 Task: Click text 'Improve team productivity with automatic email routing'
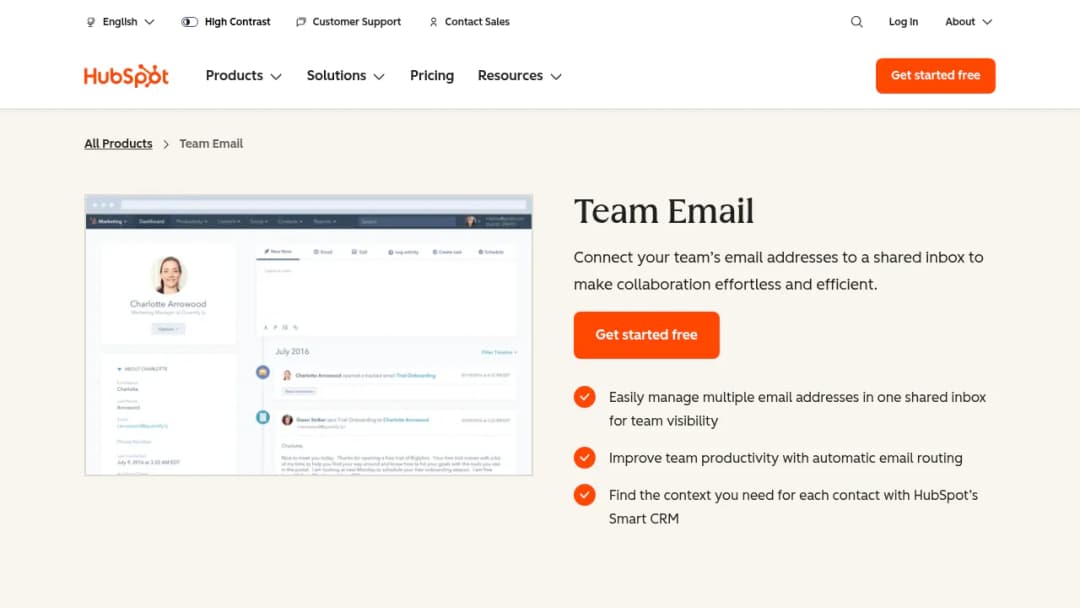pos(785,458)
